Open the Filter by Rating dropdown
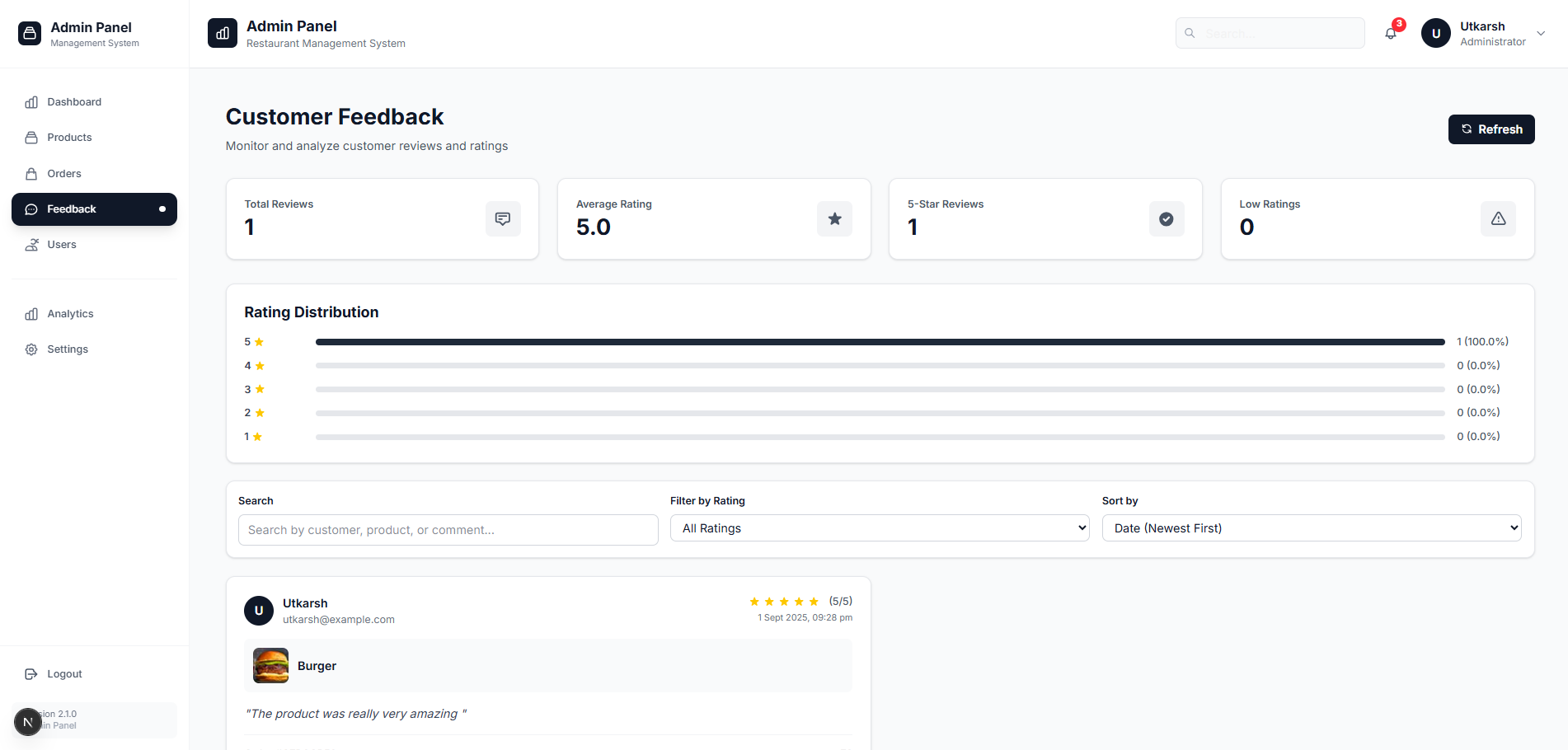Image resolution: width=1568 pixels, height=750 pixels. 879,528
